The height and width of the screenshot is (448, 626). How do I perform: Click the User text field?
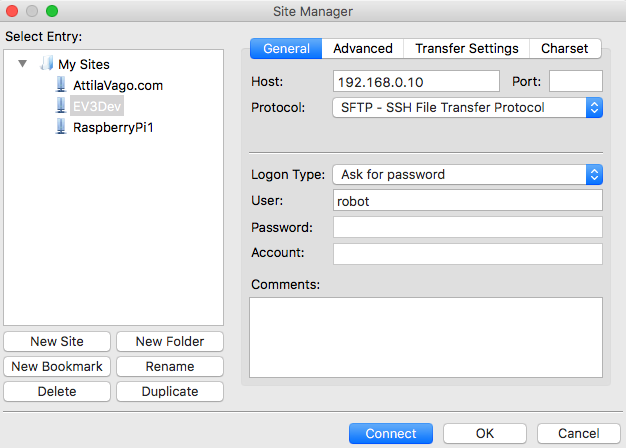point(467,201)
